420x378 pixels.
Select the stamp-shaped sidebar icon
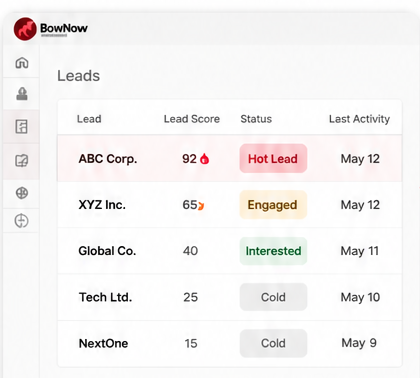(22, 94)
